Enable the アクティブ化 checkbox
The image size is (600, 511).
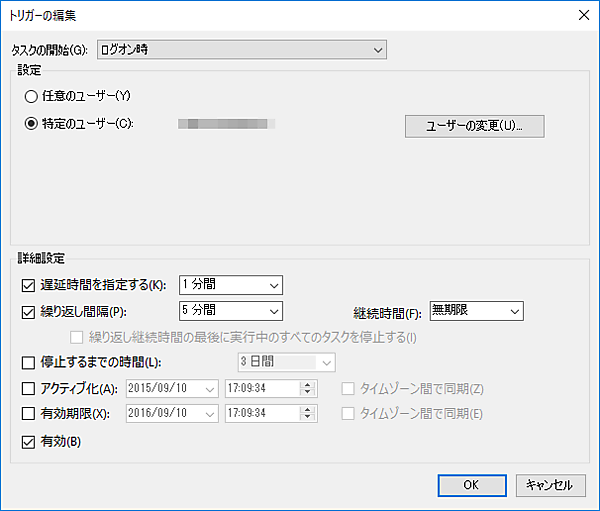click(28, 389)
